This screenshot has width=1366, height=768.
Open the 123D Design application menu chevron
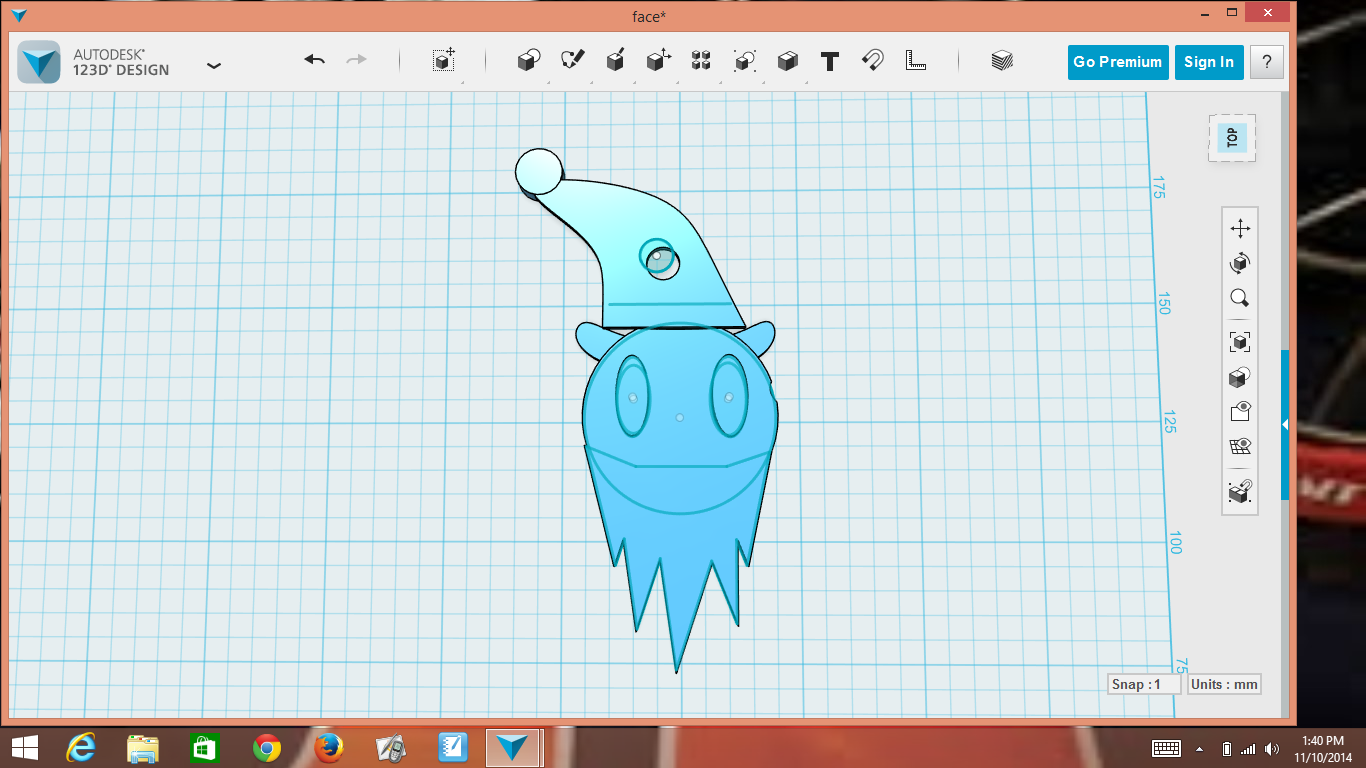[x=214, y=66]
